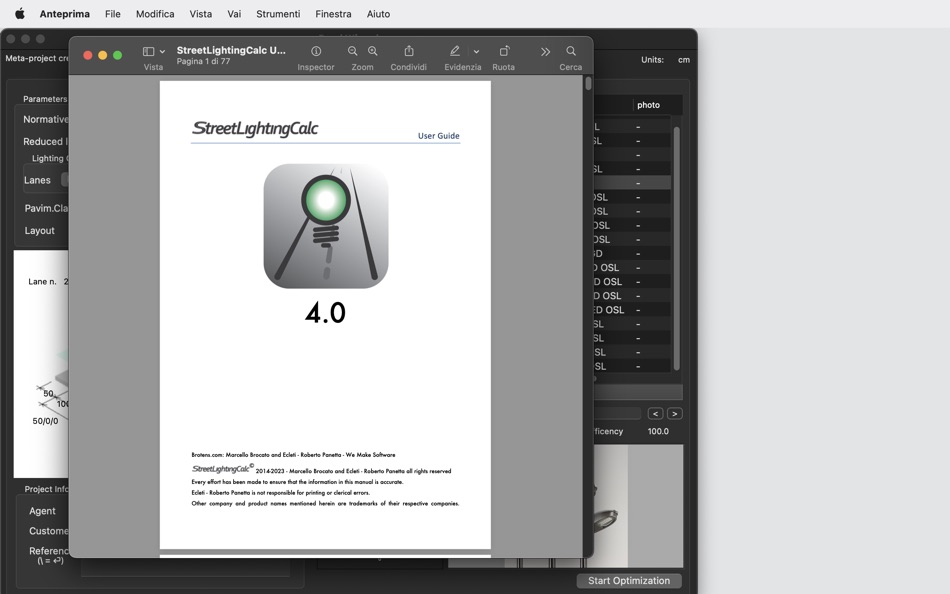
Task: Zoom out of the PDF page
Action: [353, 52]
